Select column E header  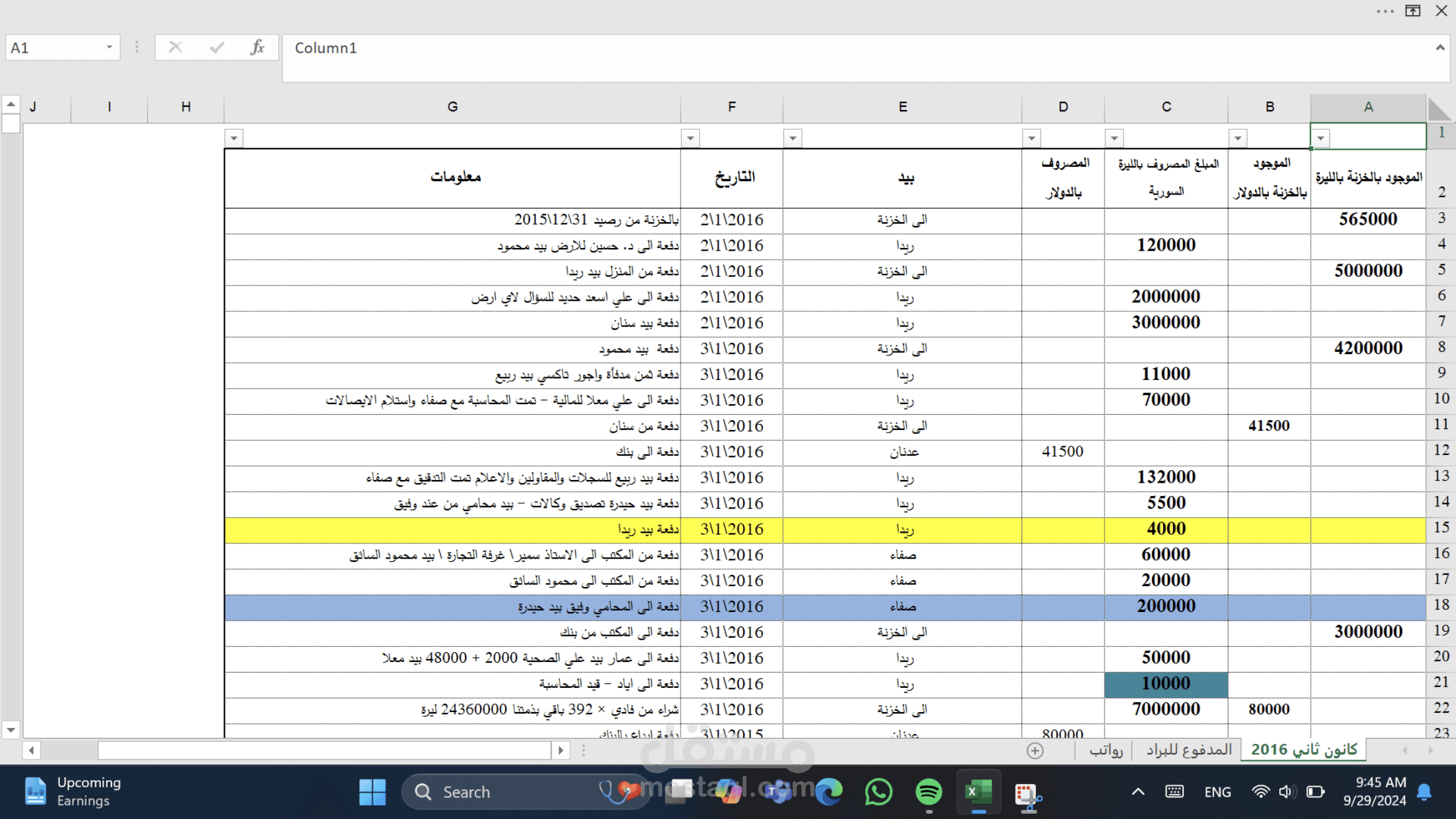pos(903,107)
